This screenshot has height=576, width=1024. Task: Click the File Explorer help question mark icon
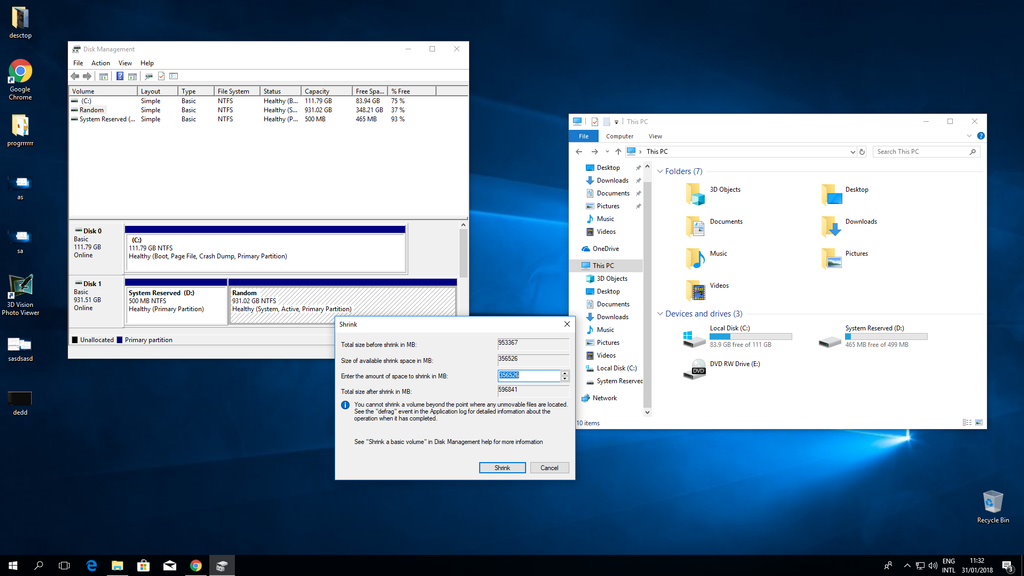point(980,136)
